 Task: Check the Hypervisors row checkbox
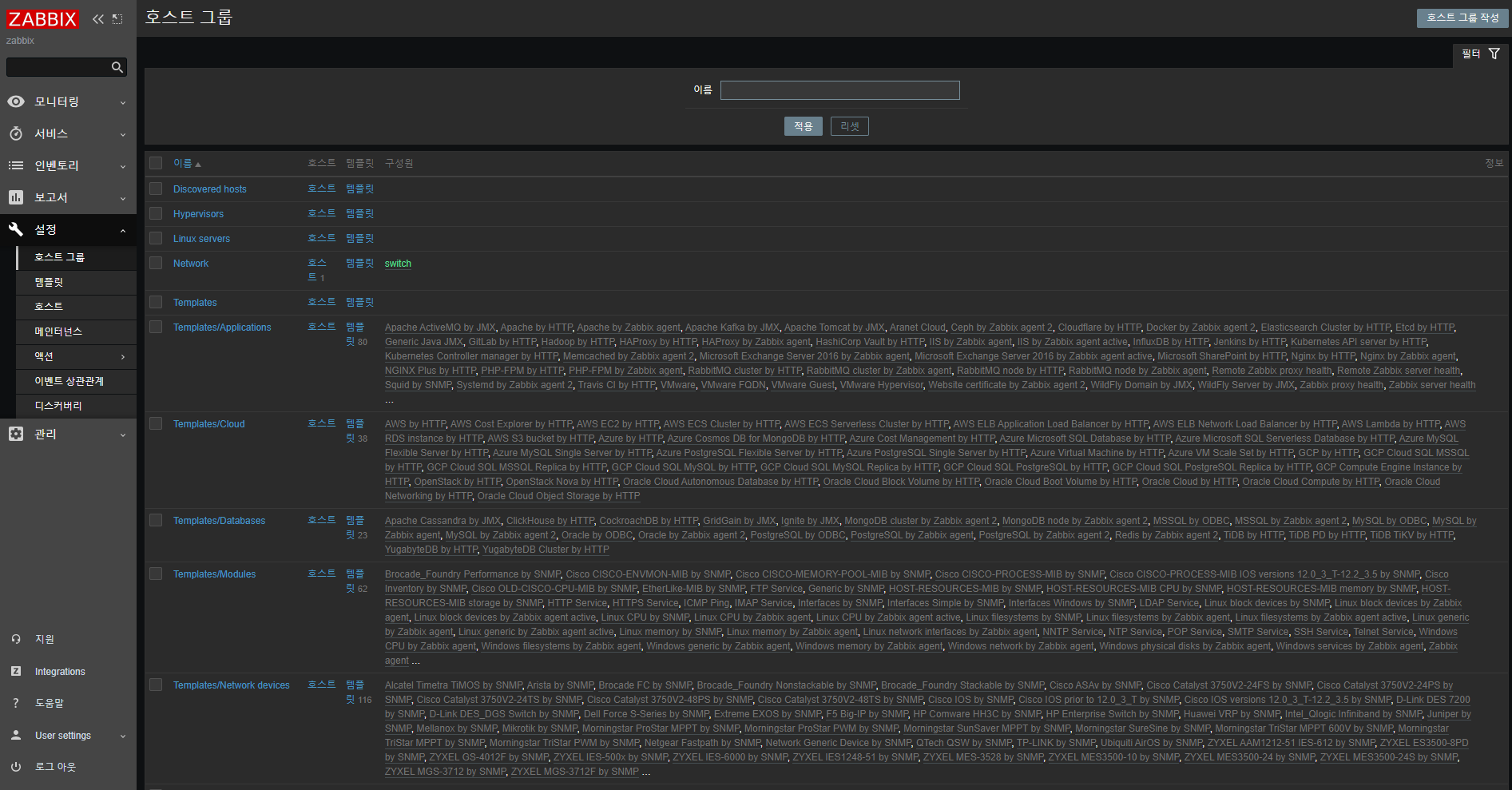tap(156, 213)
